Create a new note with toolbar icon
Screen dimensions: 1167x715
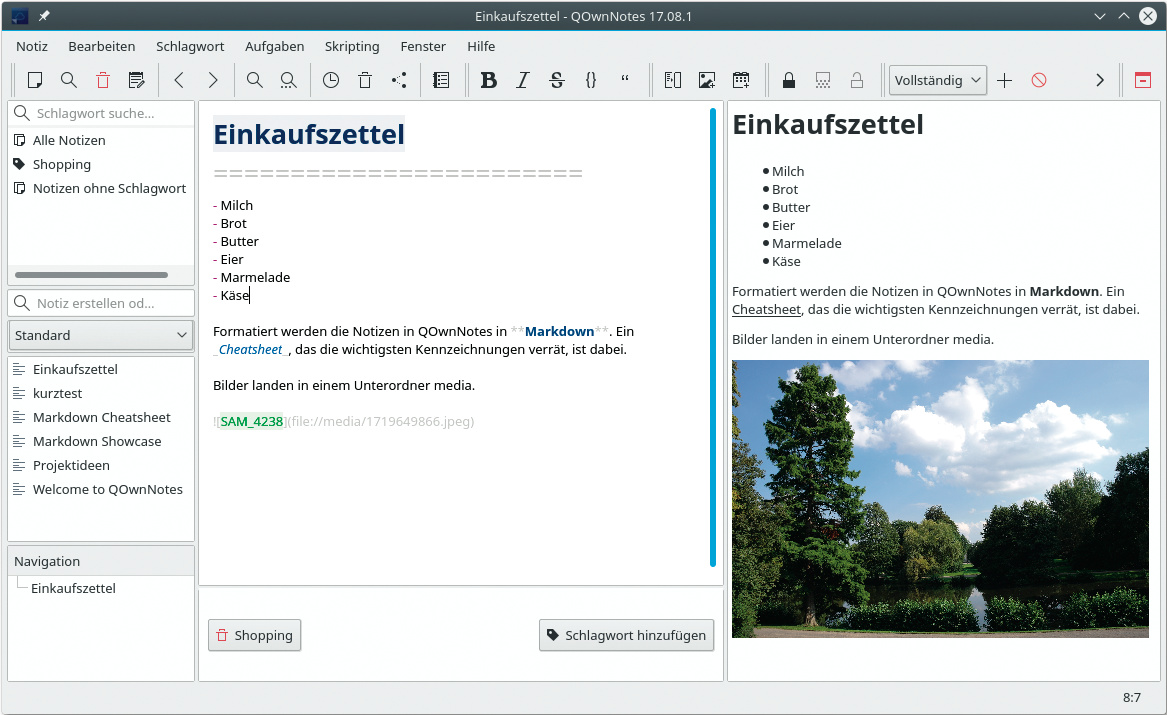pyautogui.click(x=35, y=80)
